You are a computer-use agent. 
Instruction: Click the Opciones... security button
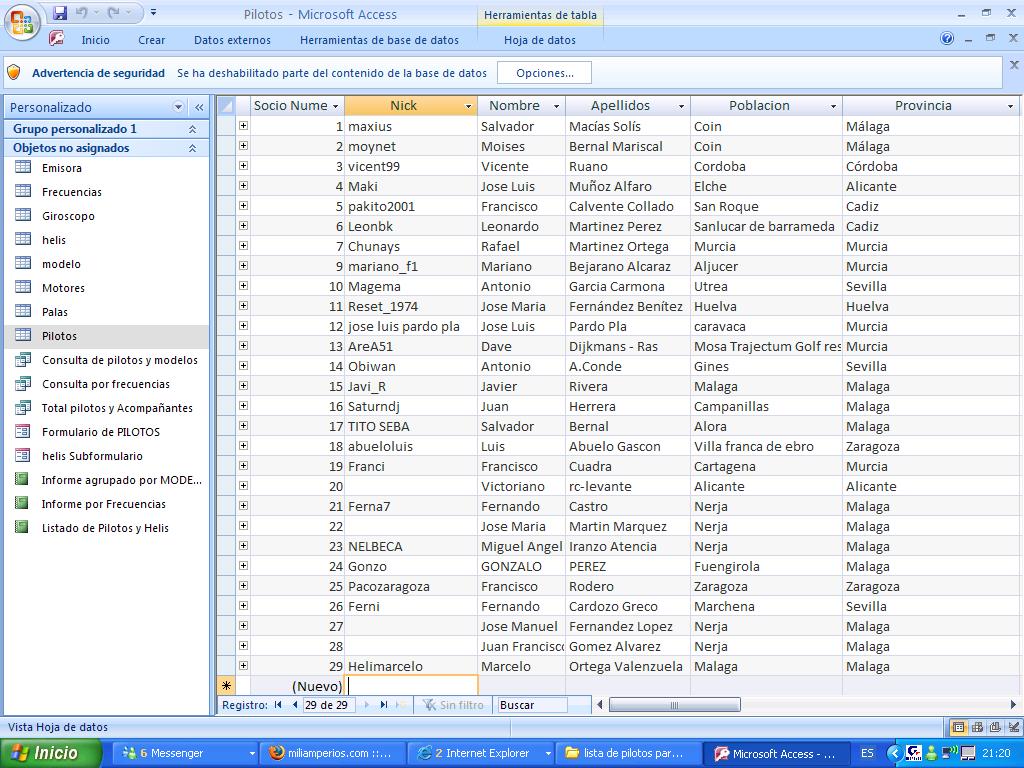tap(545, 73)
